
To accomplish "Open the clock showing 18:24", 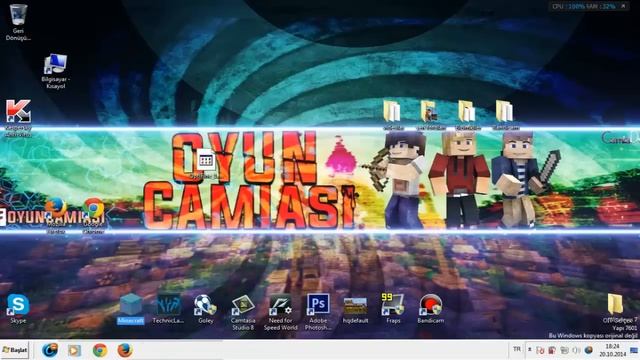I will point(613,350).
